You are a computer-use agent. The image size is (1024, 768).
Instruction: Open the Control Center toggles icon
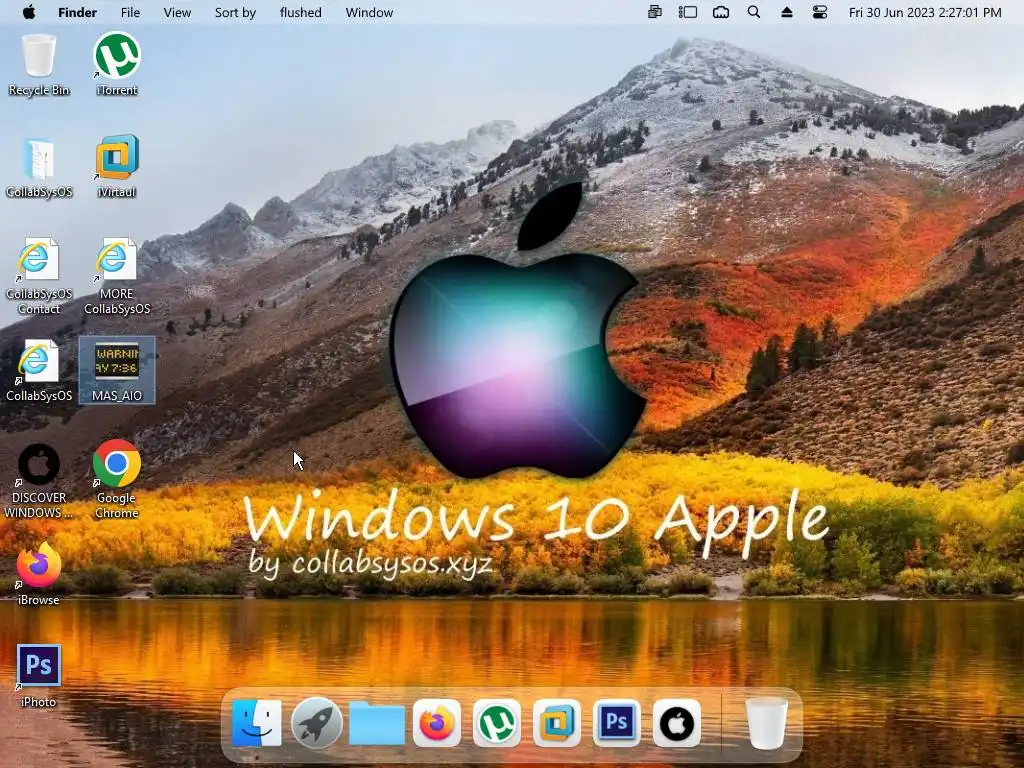[820, 12]
